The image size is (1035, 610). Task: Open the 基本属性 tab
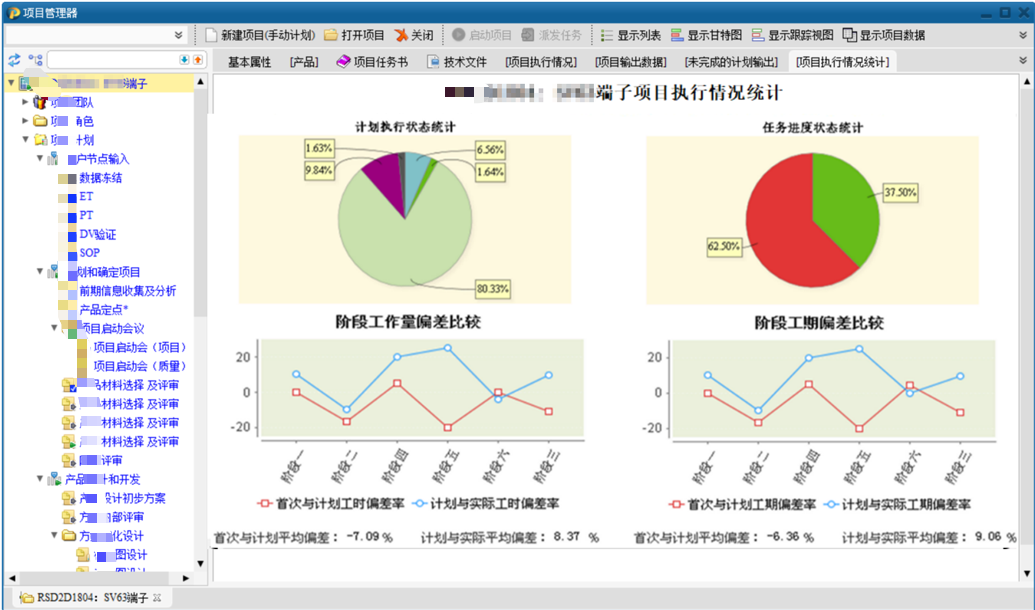[250, 62]
